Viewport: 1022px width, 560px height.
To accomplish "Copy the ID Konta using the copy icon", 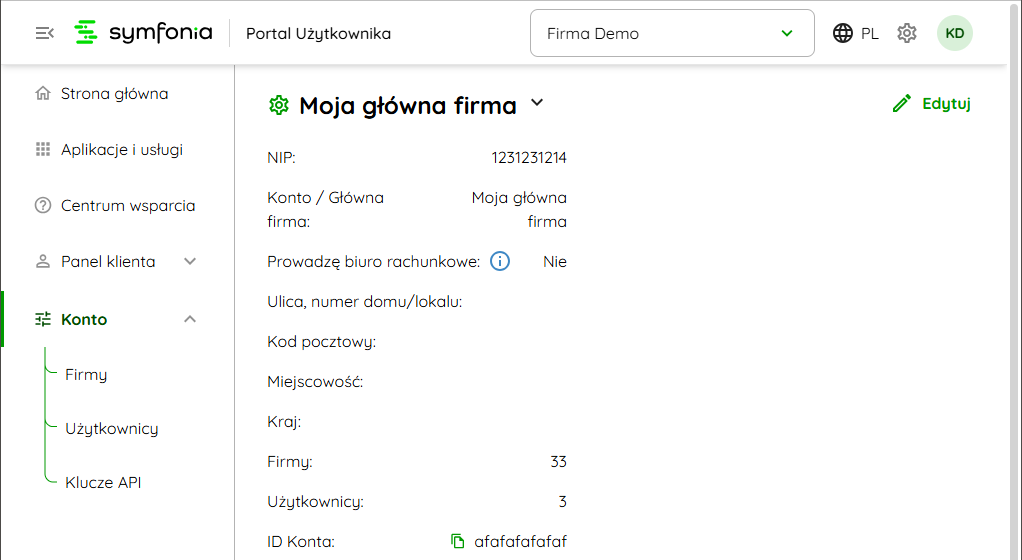I will (x=458, y=541).
